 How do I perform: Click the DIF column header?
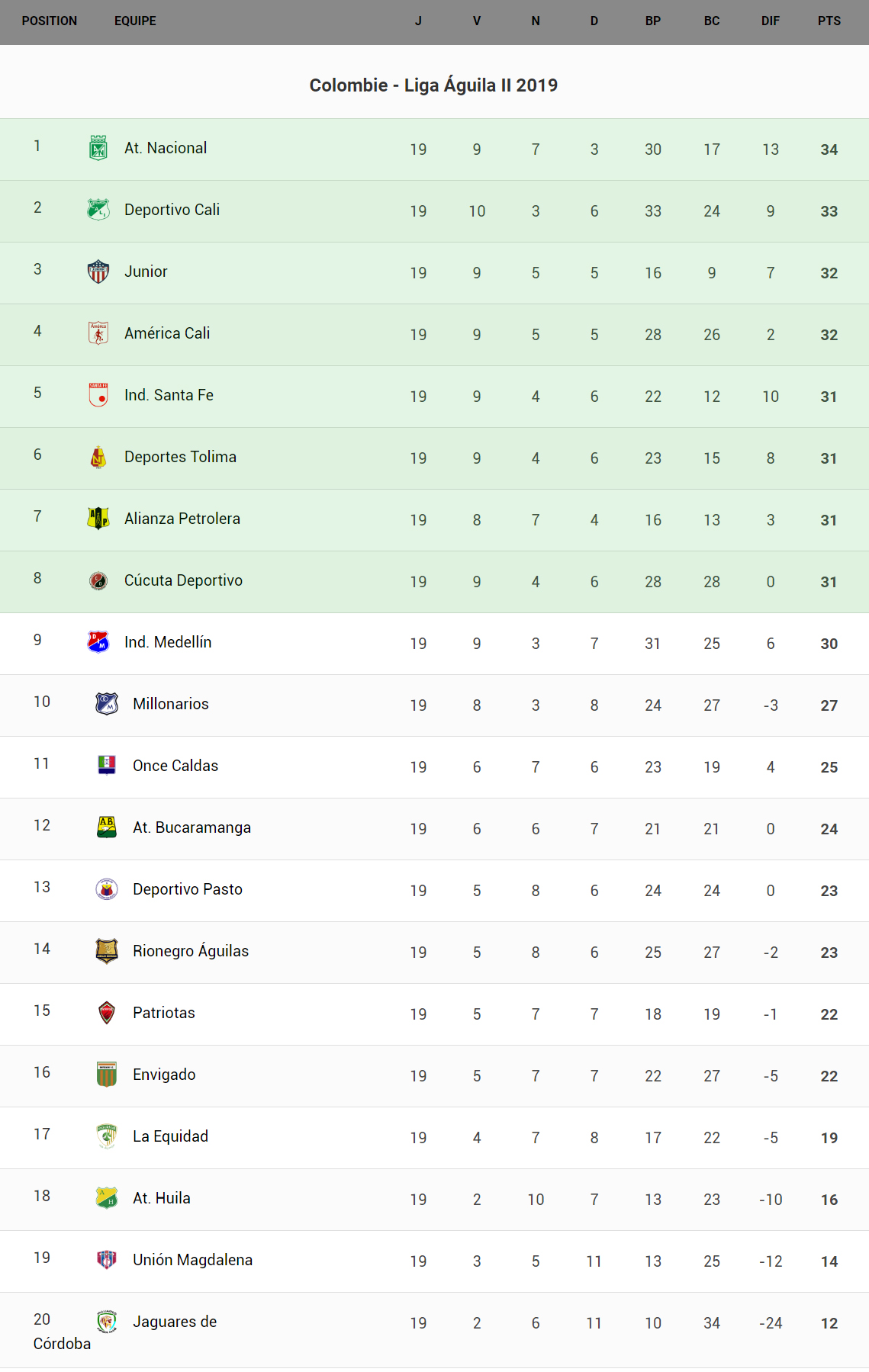pos(770,21)
